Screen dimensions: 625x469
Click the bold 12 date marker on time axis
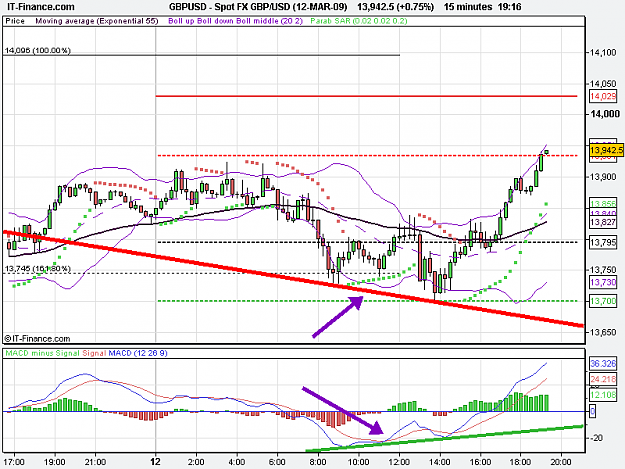click(x=155, y=461)
